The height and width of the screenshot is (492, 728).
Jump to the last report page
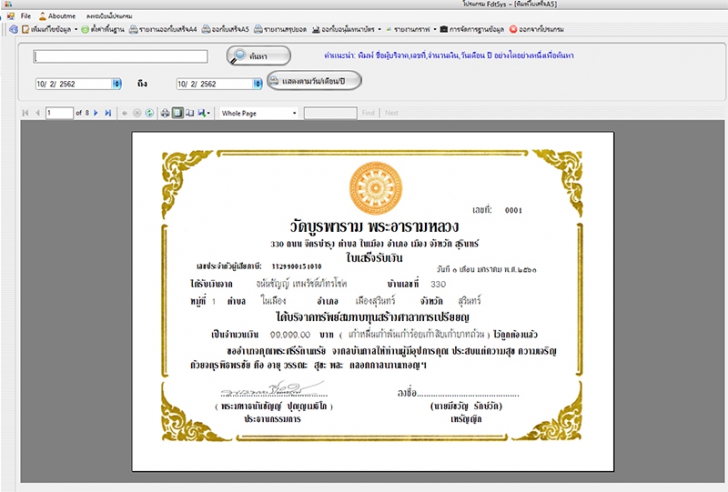[x=108, y=113]
